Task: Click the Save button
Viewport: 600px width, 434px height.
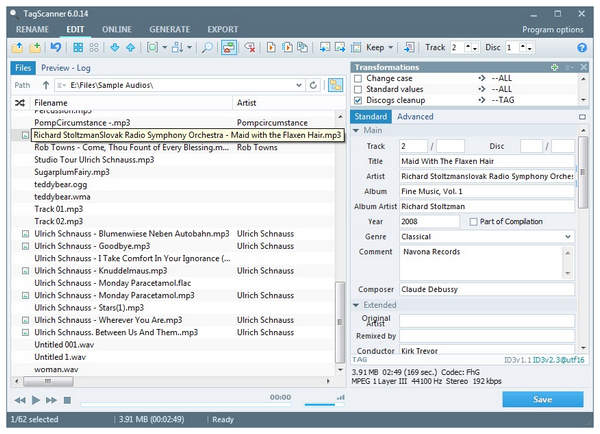Action: click(x=543, y=400)
